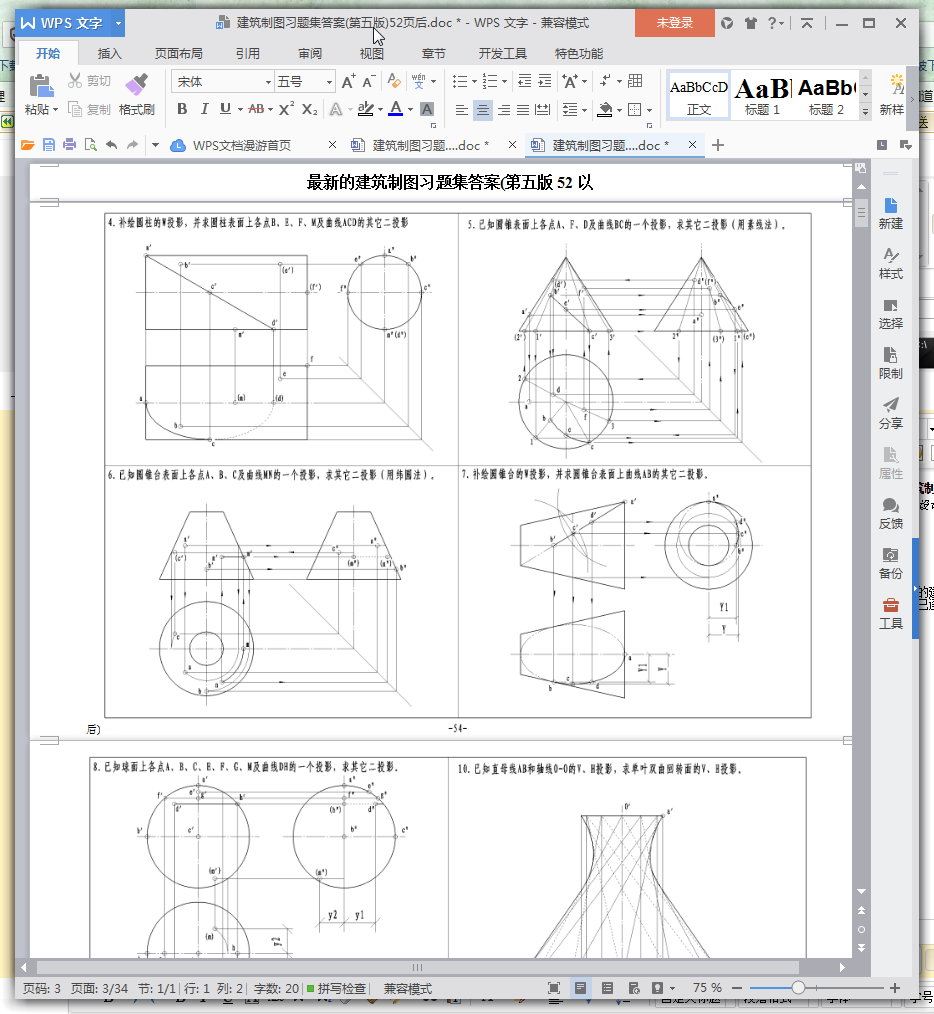The image size is (934, 1014).
Task: Decrease the paragraph indent
Action: (525, 81)
